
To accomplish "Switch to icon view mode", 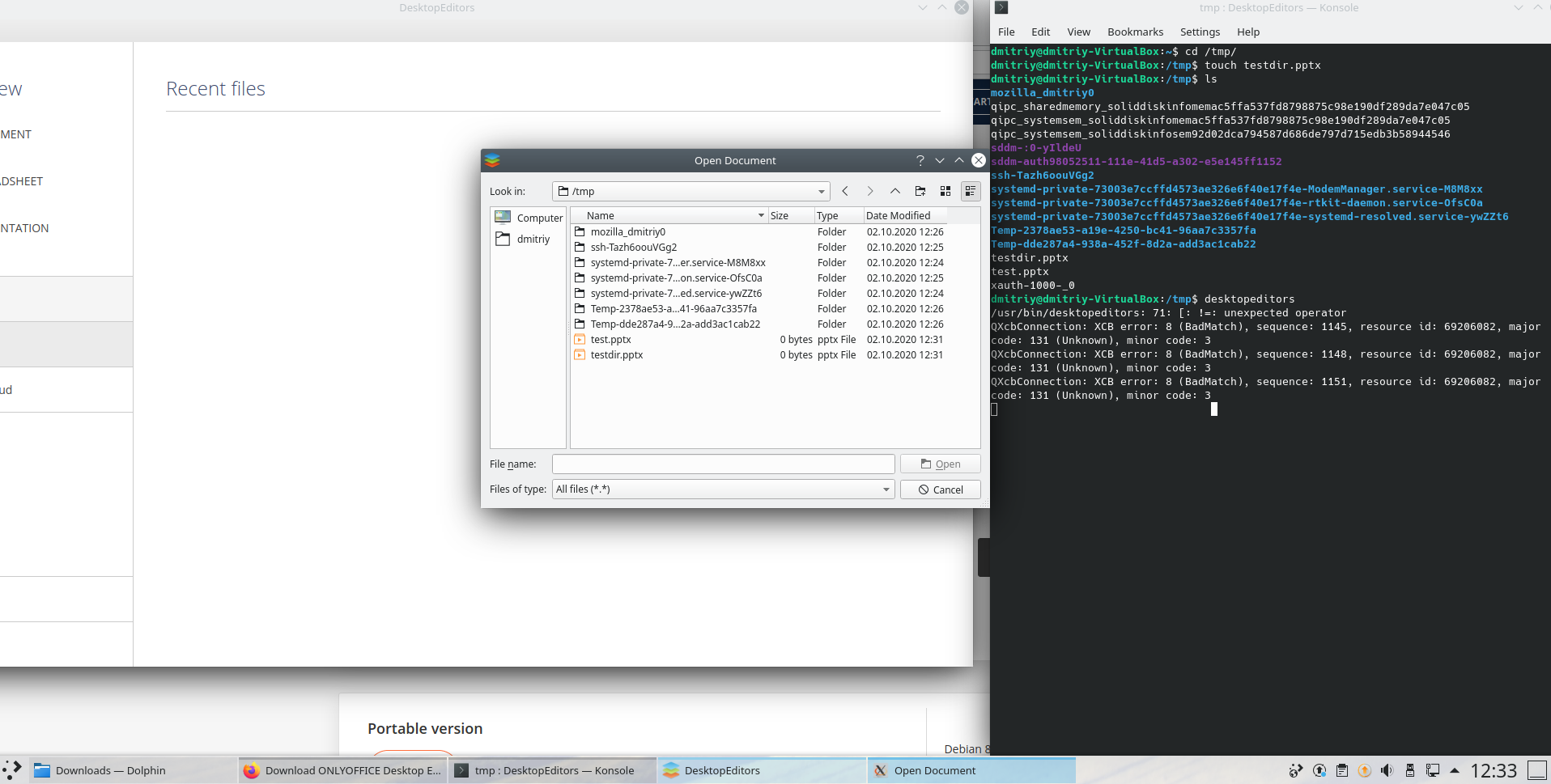I will [x=945, y=191].
